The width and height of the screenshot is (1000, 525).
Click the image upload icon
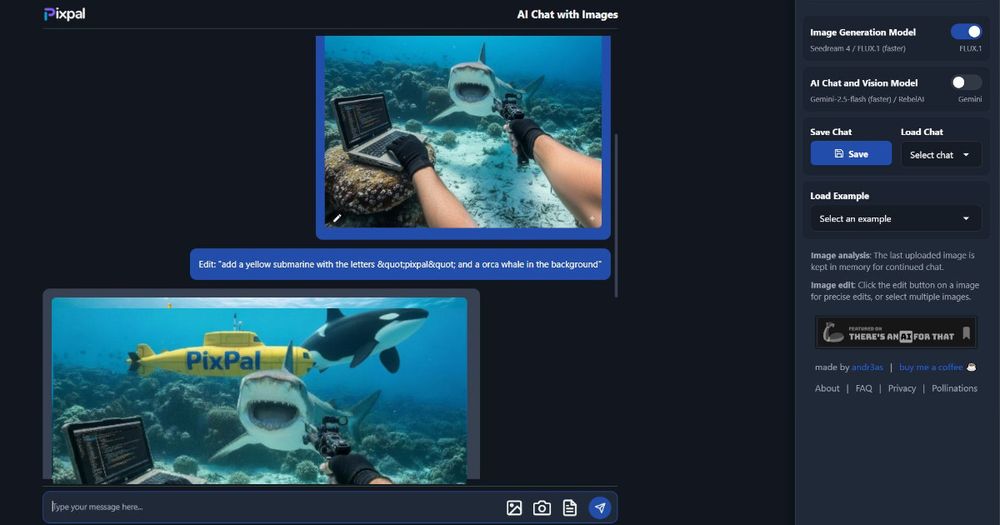(x=514, y=508)
